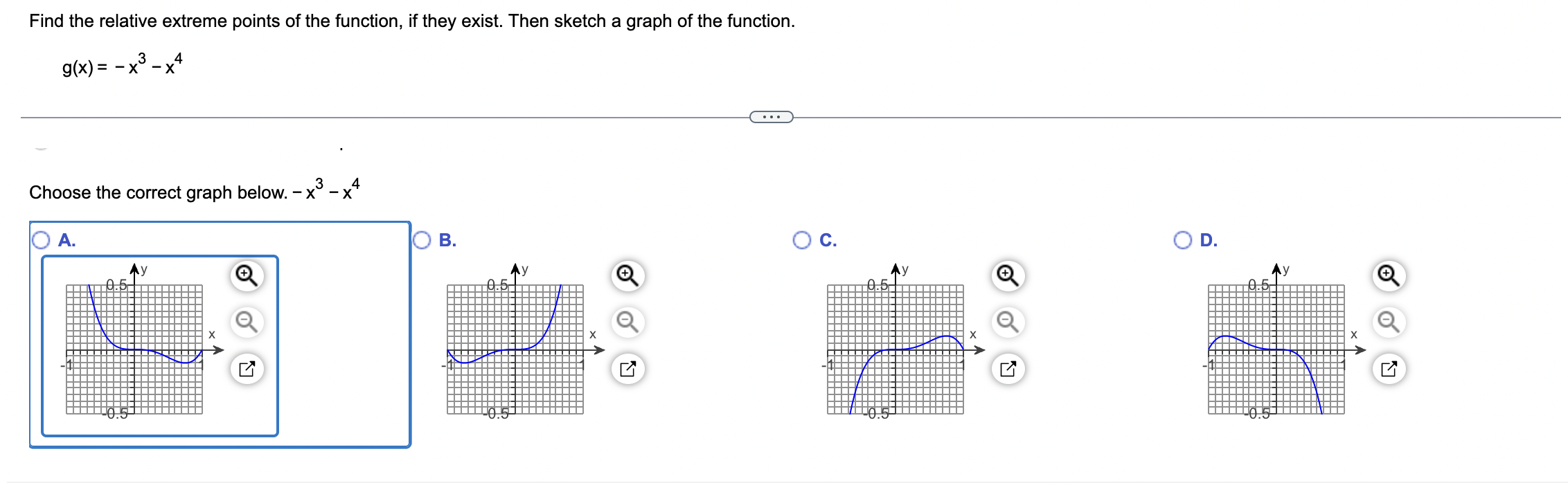Viewport: 1568px width, 483px height.
Task: Expand the hidden question details via ellipsis
Action: [771, 118]
